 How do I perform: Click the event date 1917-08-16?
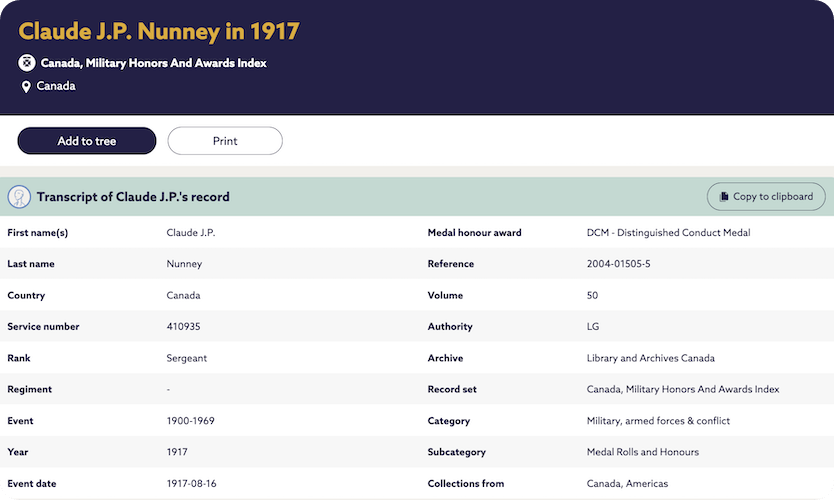[x=191, y=484]
